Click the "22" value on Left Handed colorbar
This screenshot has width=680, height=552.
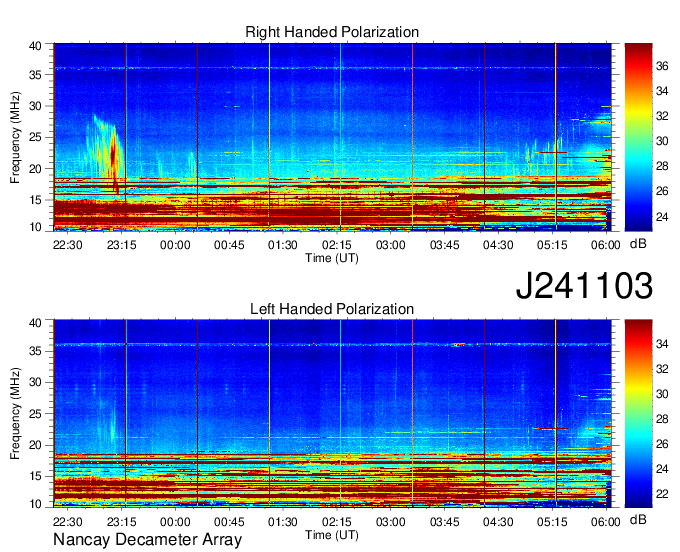tap(662, 494)
